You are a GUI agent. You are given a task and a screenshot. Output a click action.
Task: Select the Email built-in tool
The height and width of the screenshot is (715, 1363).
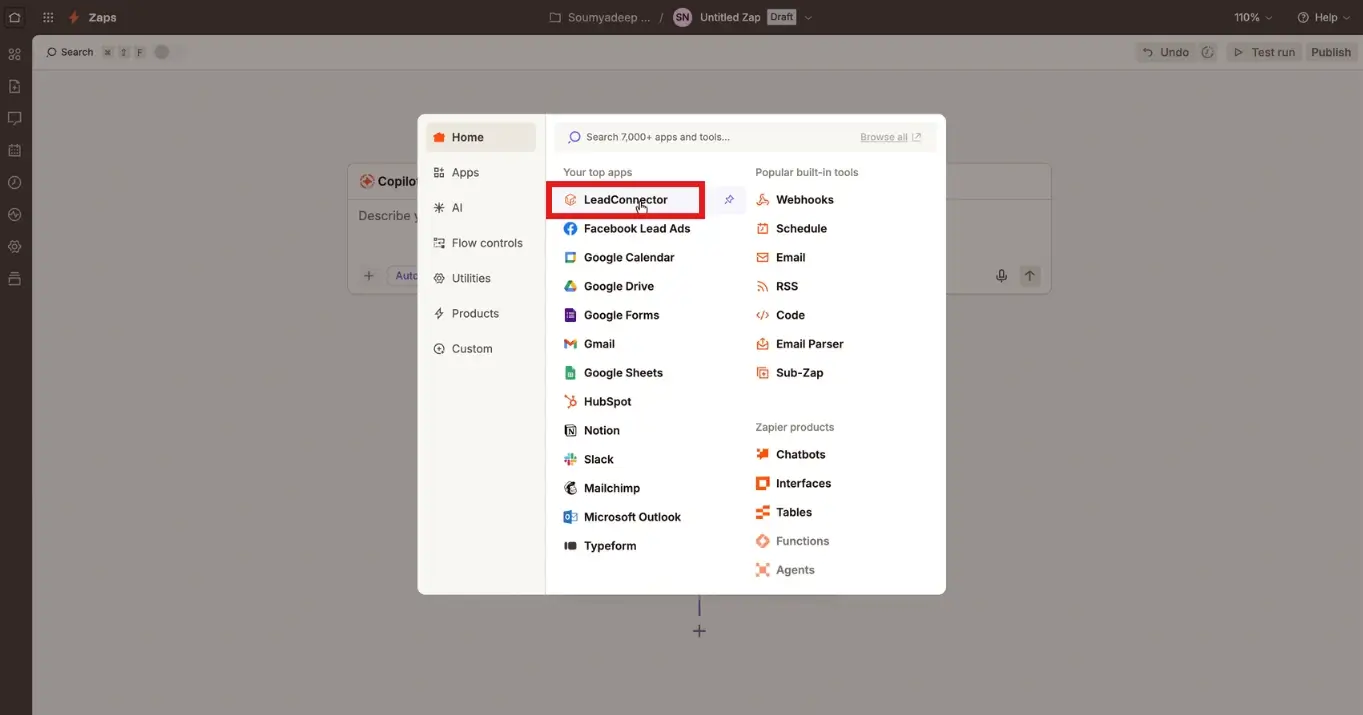point(781,258)
